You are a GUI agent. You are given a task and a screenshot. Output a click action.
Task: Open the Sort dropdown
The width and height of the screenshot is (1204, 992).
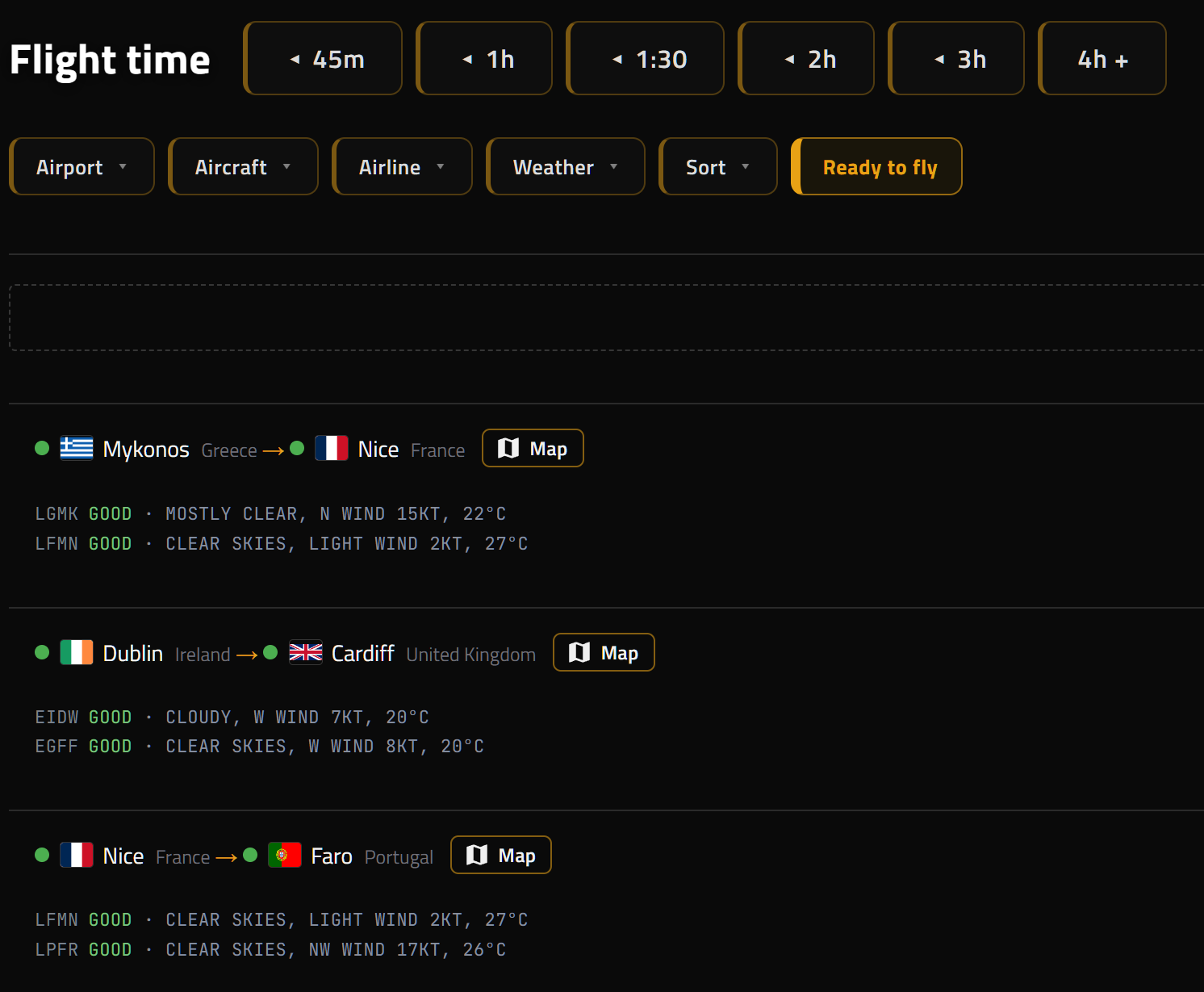coord(718,166)
